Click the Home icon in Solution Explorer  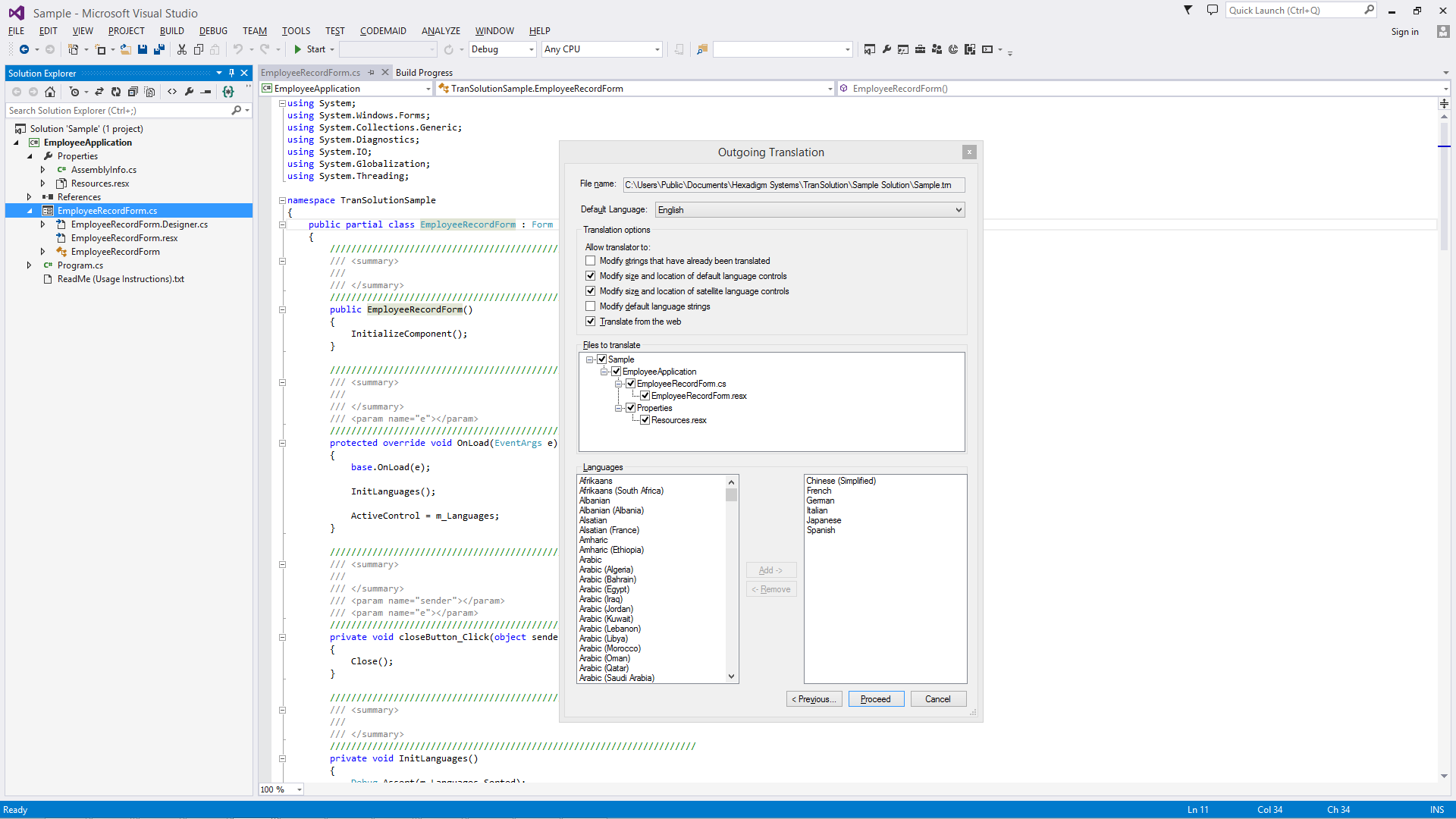coord(50,92)
